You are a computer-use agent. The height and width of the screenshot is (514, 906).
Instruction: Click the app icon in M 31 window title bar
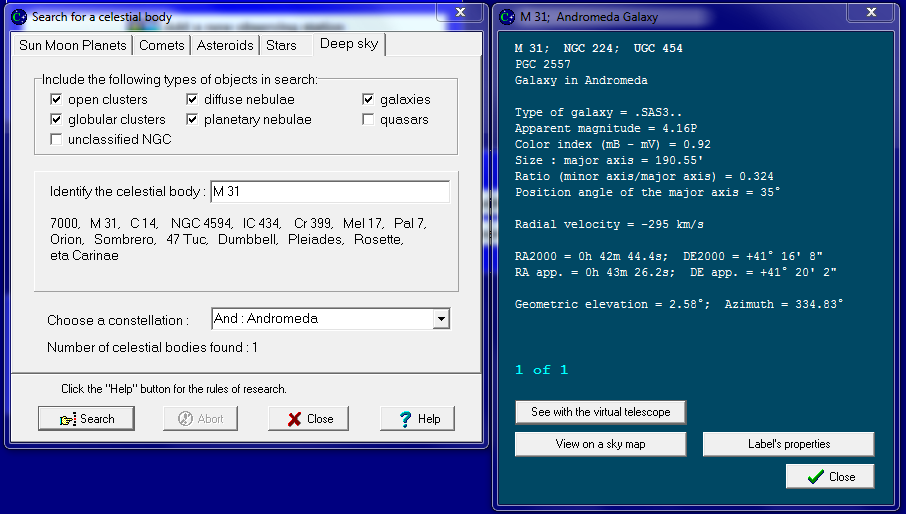coord(507,17)
